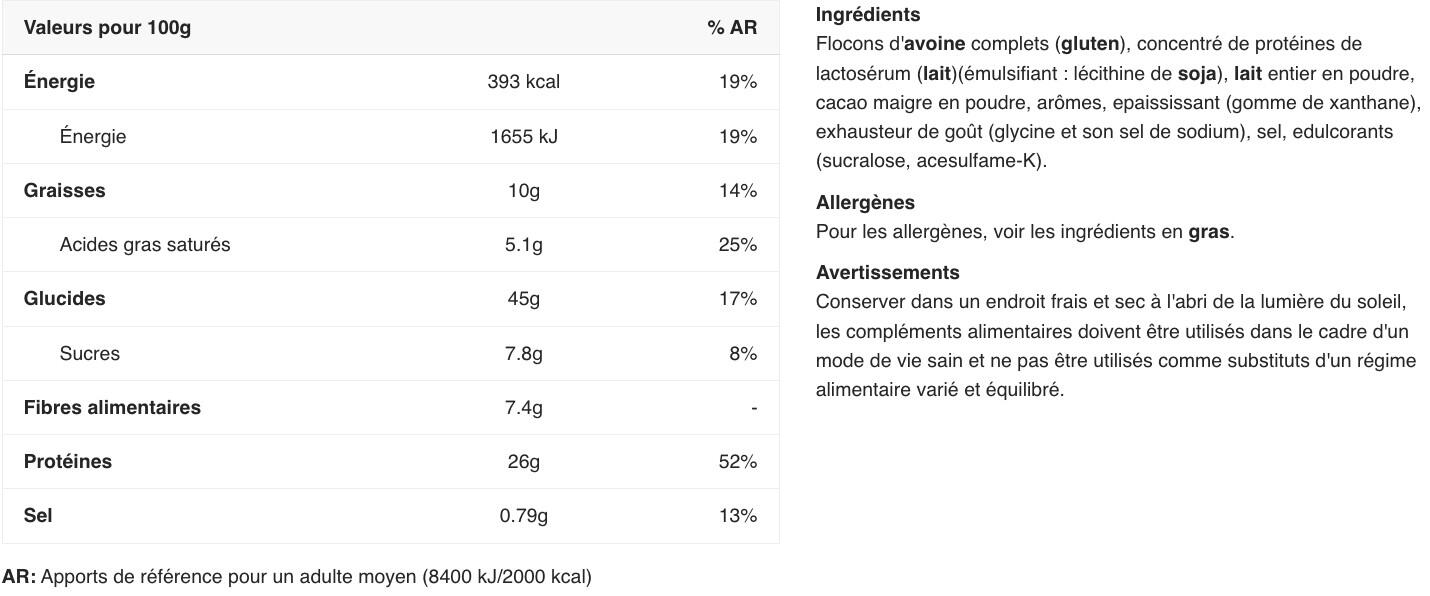Click the Valeurs pour 100g header
1430x596 pixels.
point(107,27)
